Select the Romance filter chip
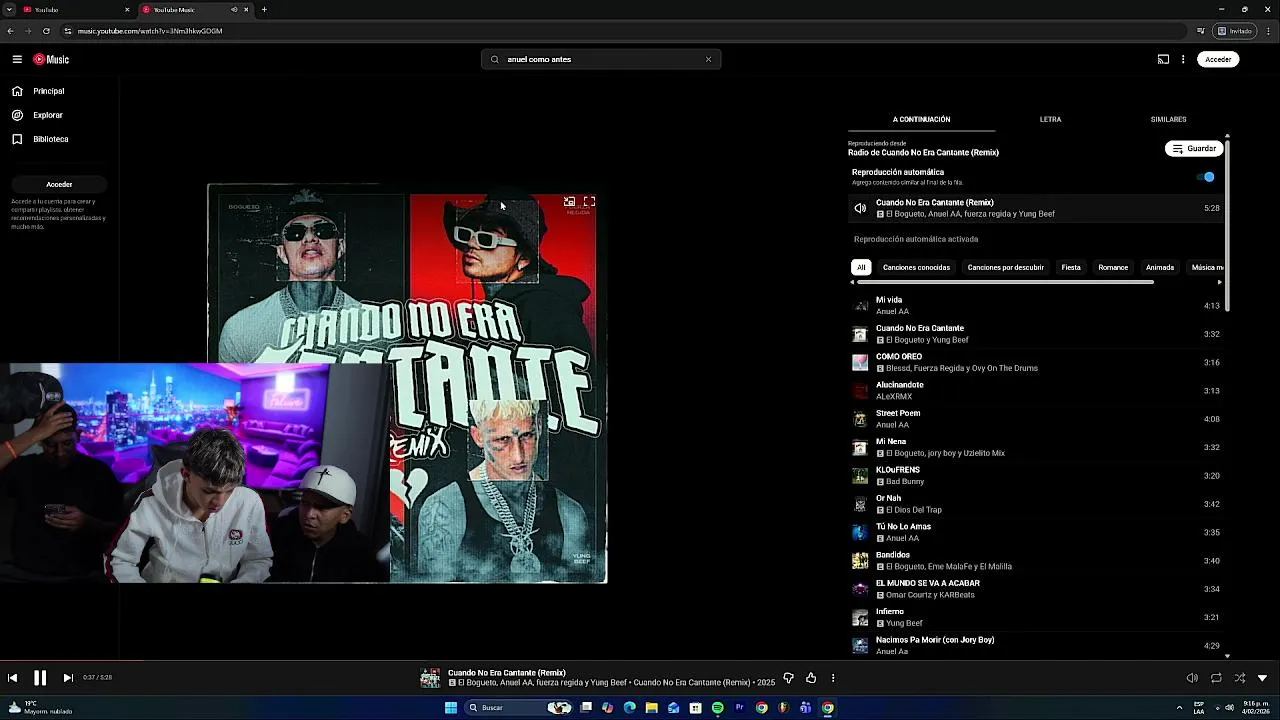The height and width of the screenshot is (720, 1280). click(1113, 267)
